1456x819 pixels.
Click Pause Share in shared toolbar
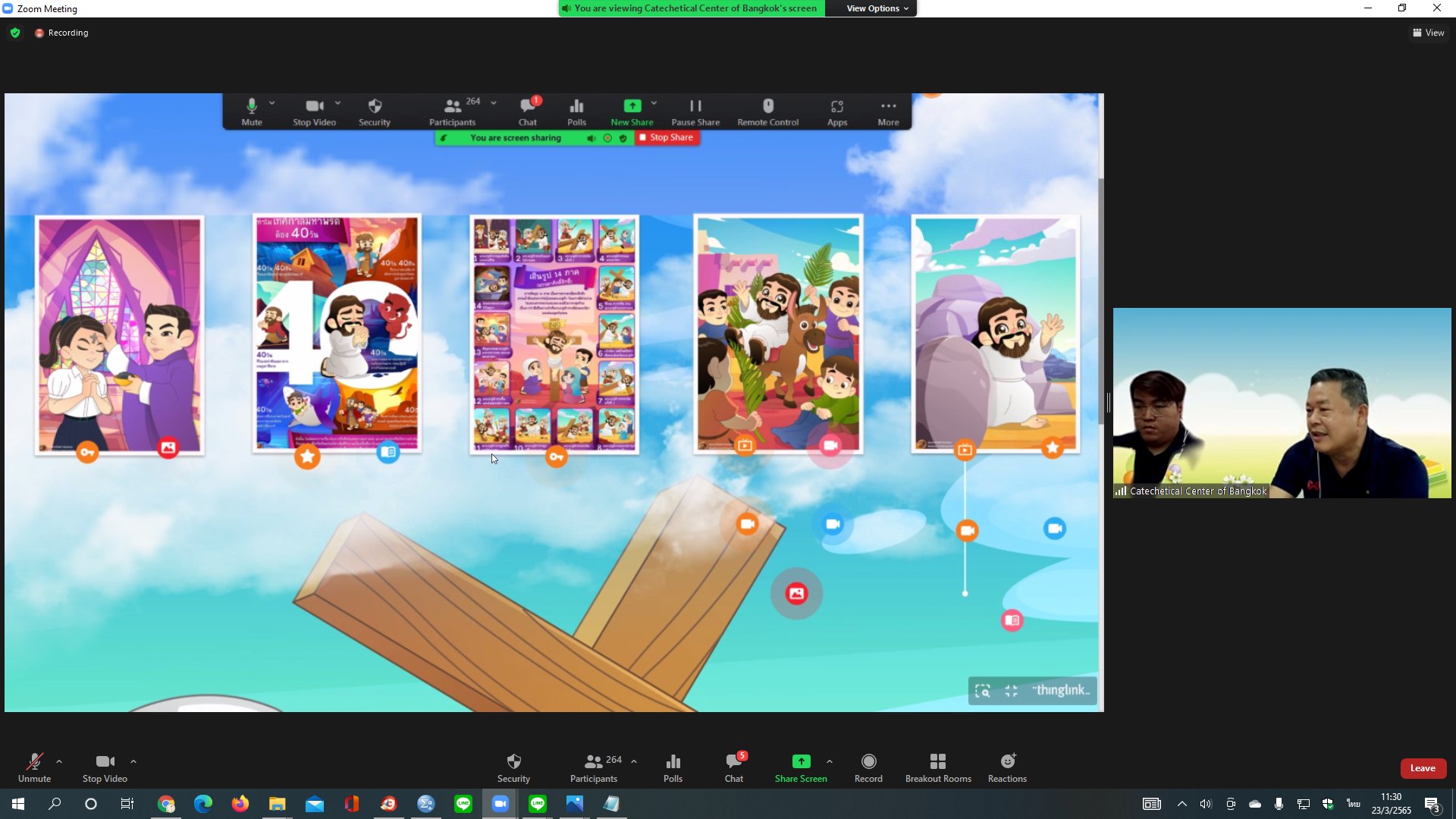click(x=695, y=111)
